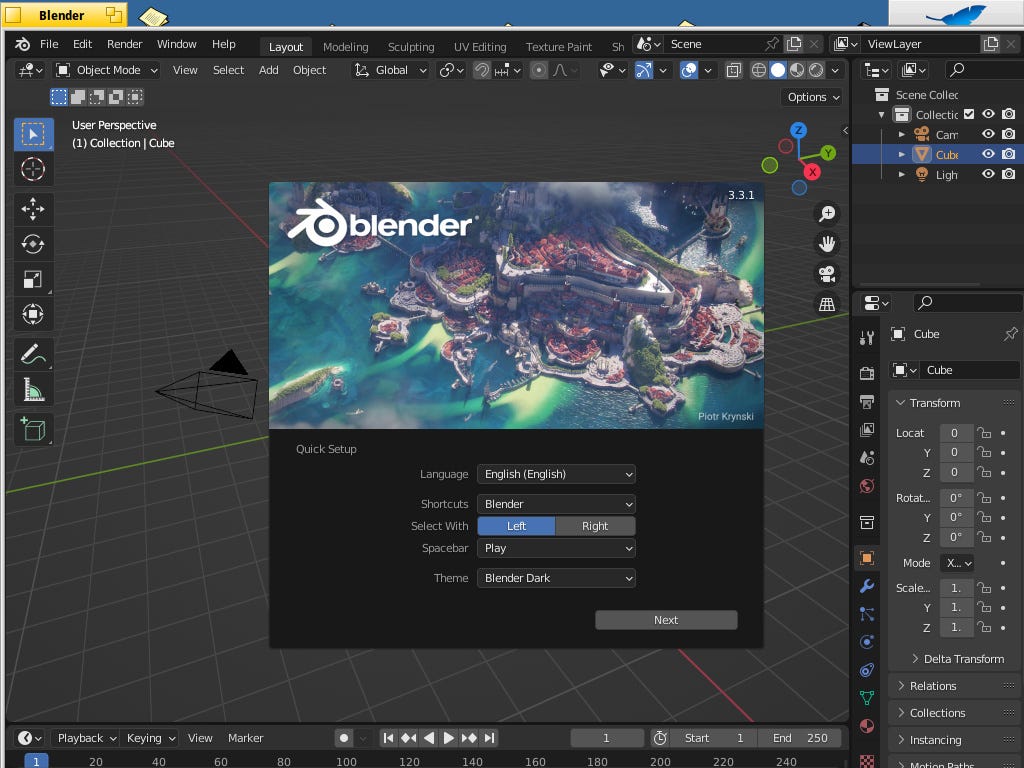Open the Physics properties tab
Image resolution: width=1024 pixels, height=768 pixels.
(x=867, y=642)
